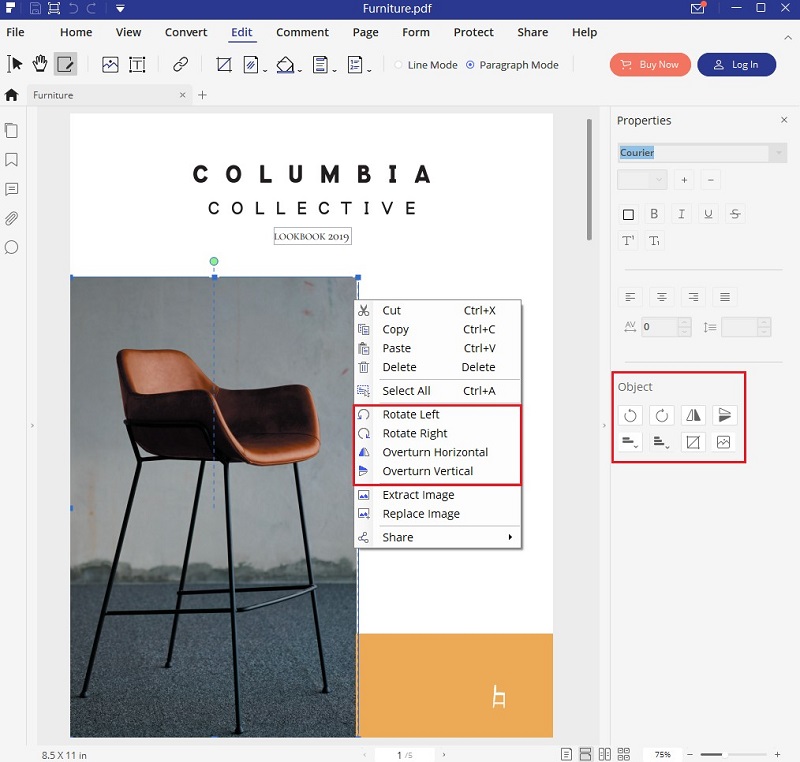Select the Crop tool in the toolbar

pos(223,64)
